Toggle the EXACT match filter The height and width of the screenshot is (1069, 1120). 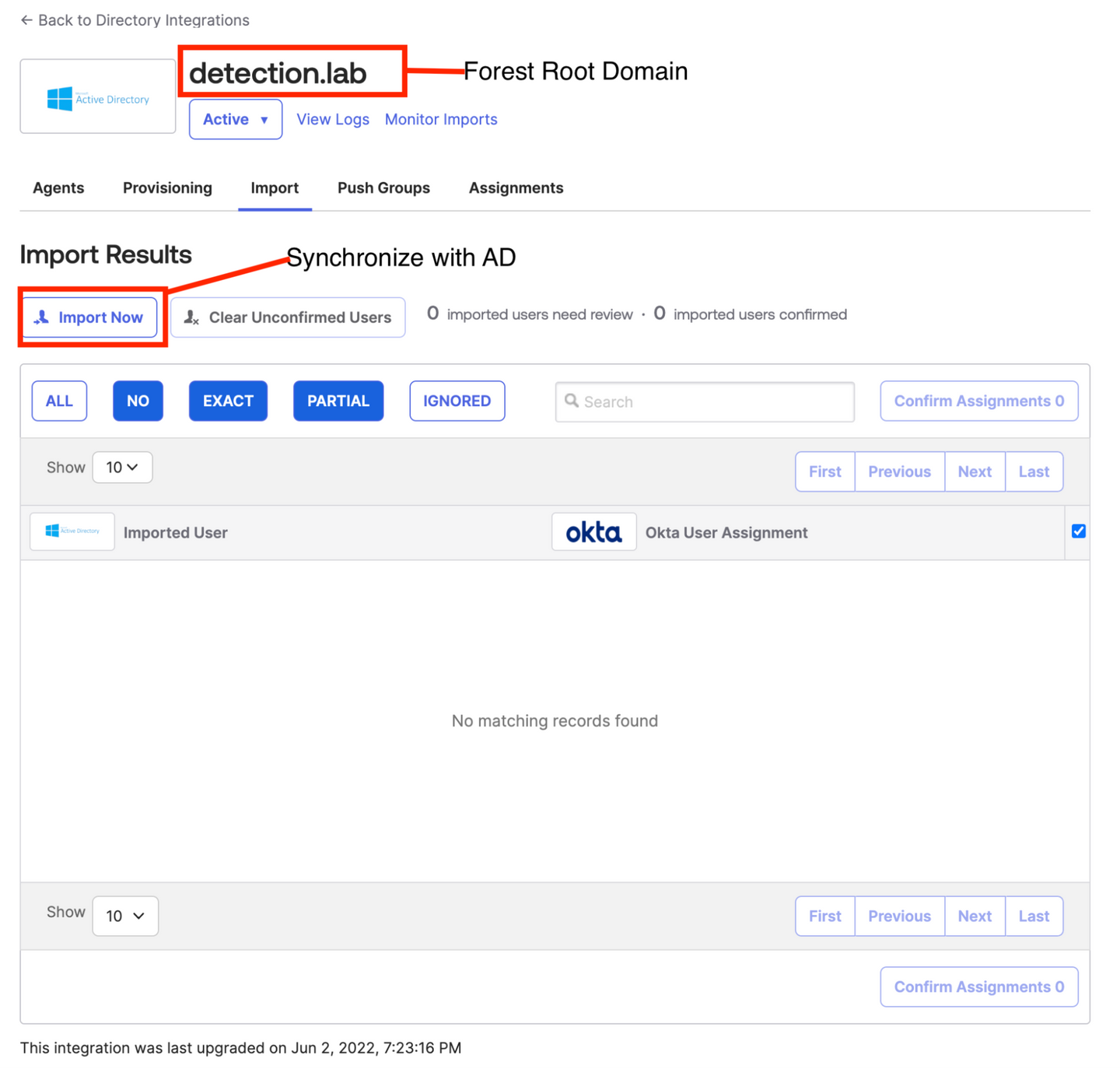[228, 401]
